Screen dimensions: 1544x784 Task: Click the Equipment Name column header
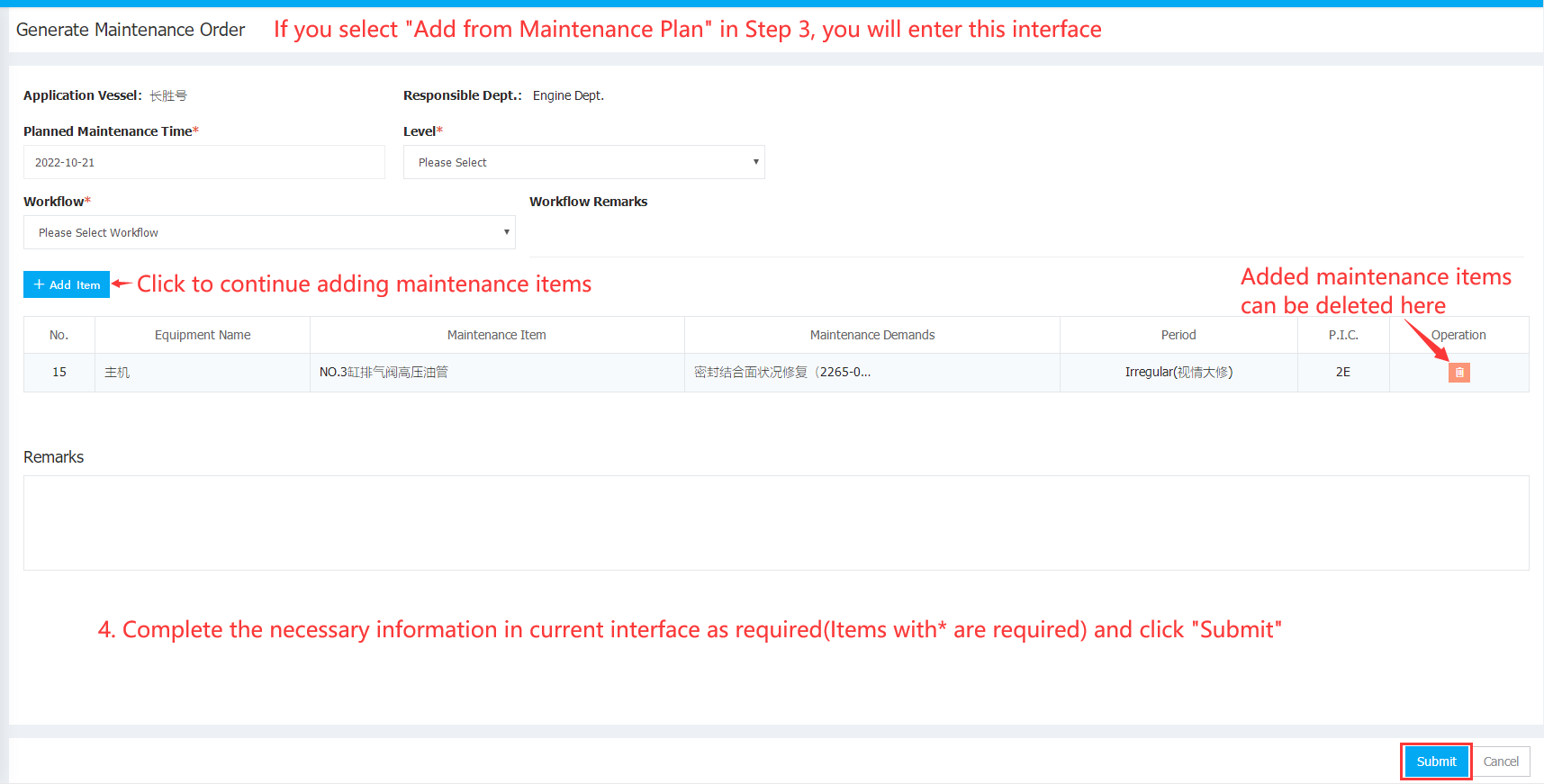tap(203, 335)
